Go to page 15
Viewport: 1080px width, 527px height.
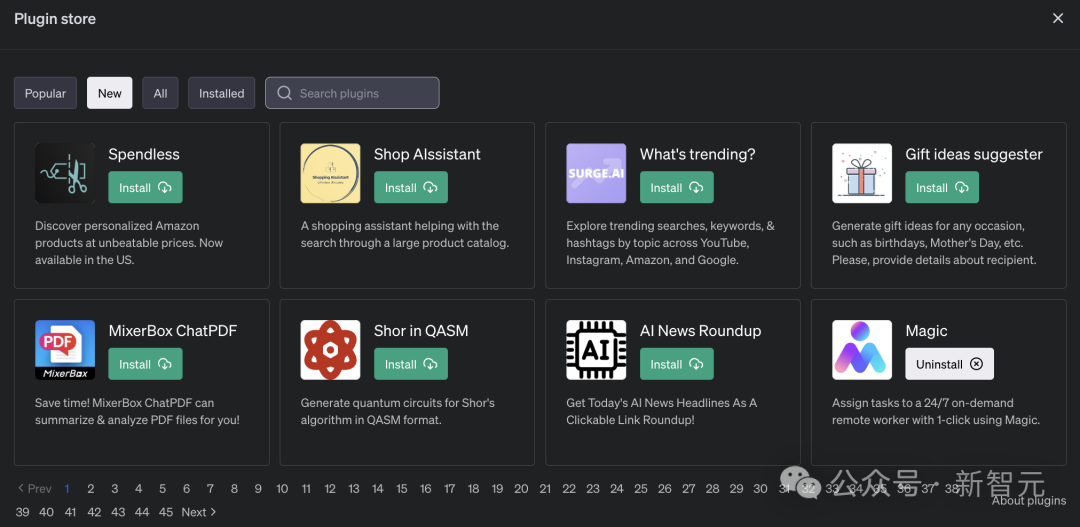[x=402, y=488]
